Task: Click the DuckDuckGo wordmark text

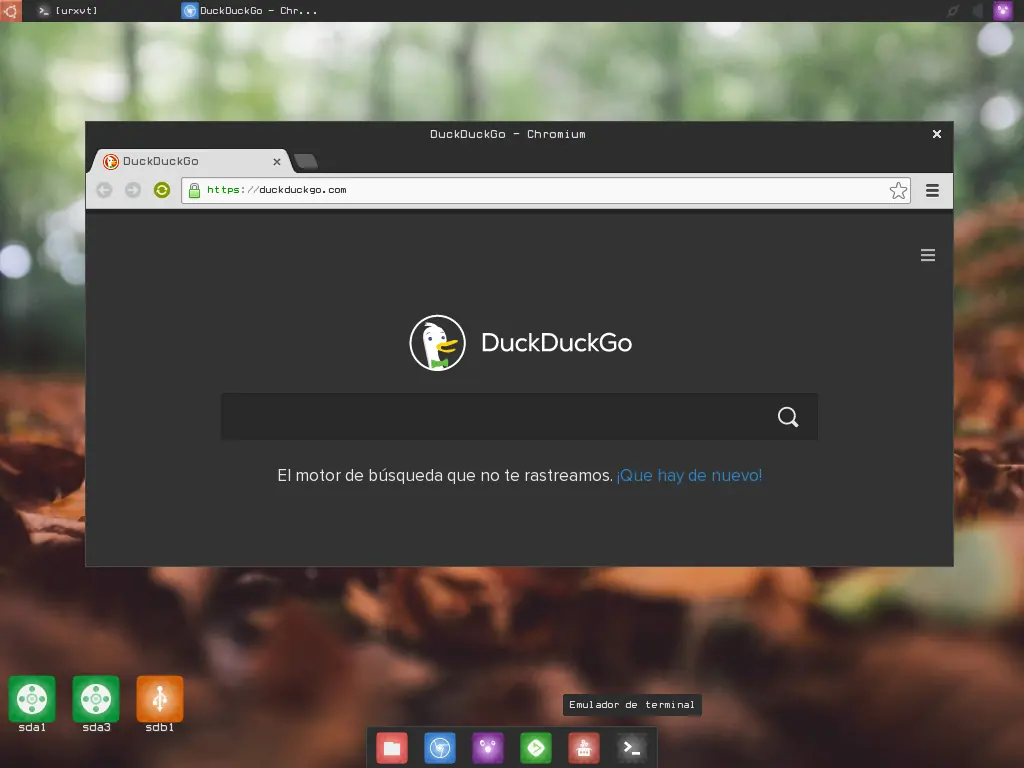Action: pyautogui.click(x=556, y=343)
